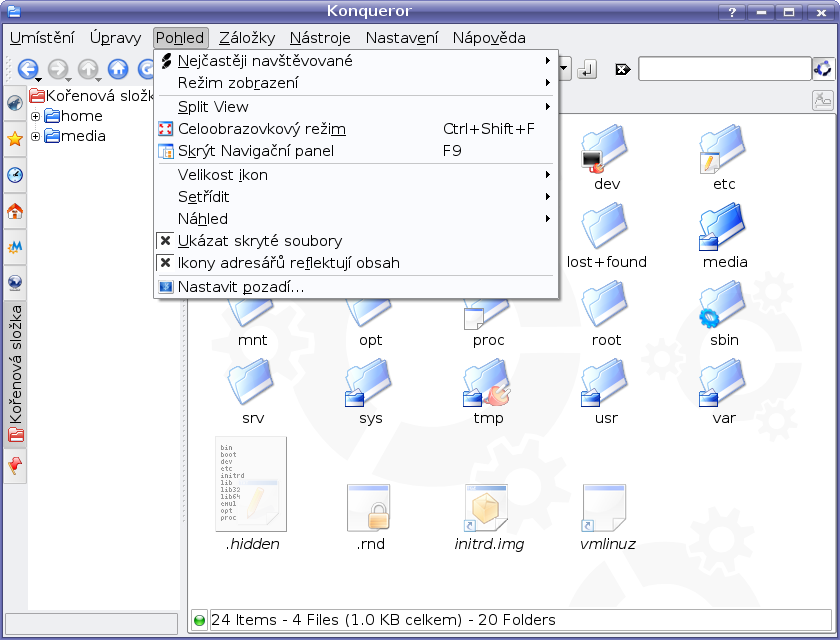This screenshot has height=640, width=840.
Task: Click the vertical Kořenová složka sidebar tab
Action: (x=15, y=374)
